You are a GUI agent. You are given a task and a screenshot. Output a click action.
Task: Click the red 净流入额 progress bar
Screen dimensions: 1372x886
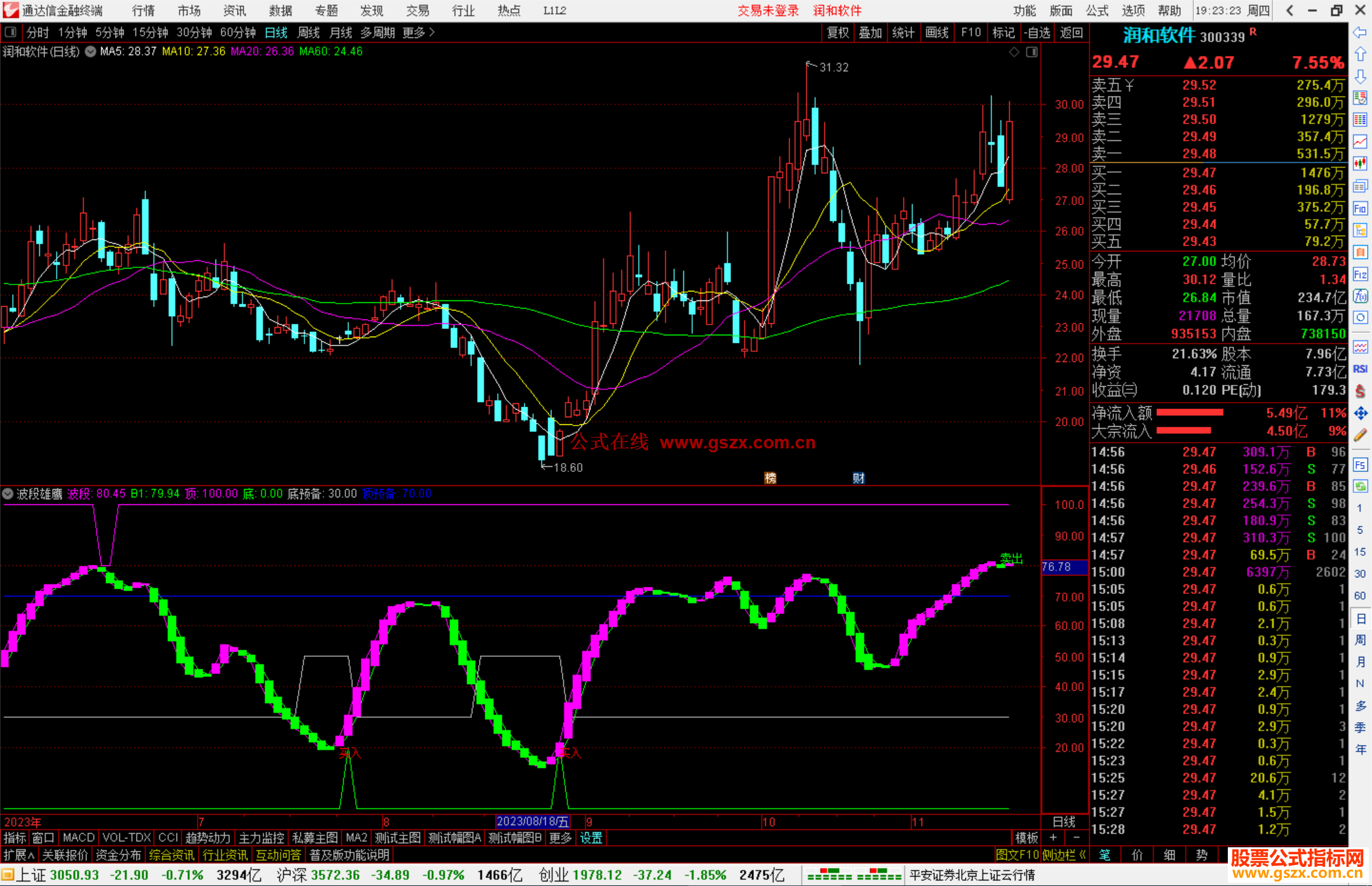click(x=1189, y=413)
